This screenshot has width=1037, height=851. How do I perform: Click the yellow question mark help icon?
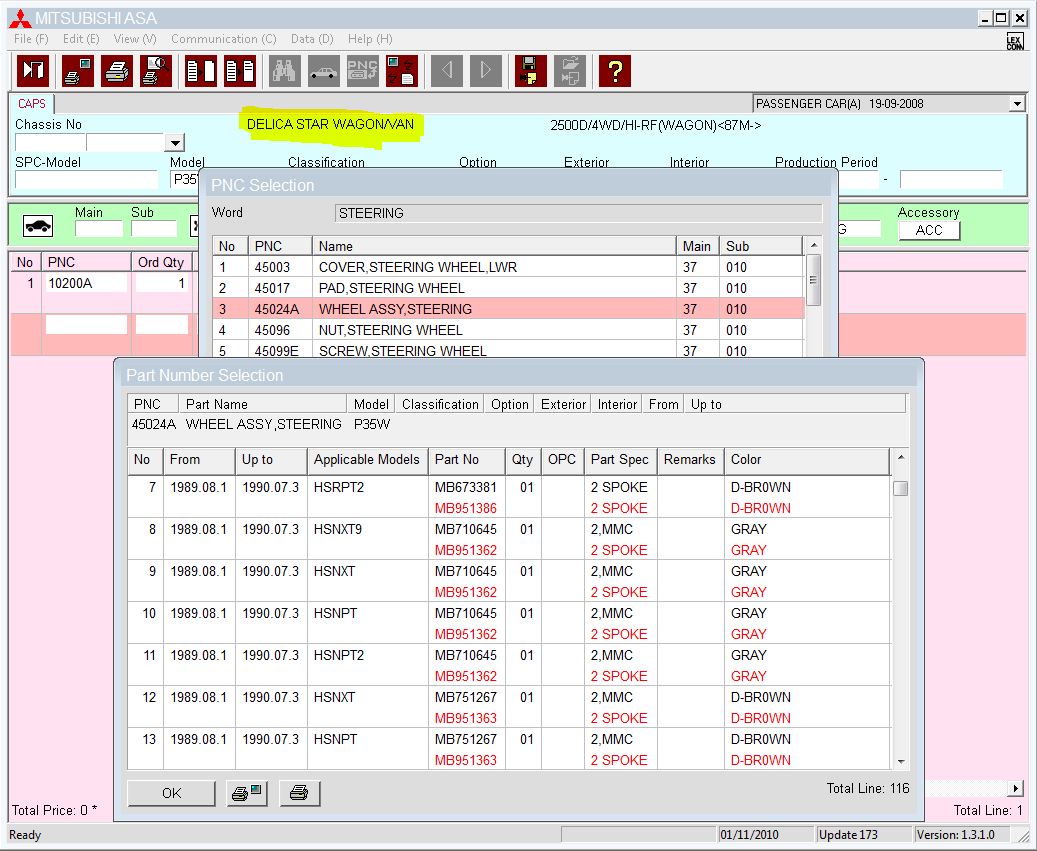pyautogui.click(x=614, y=71)
